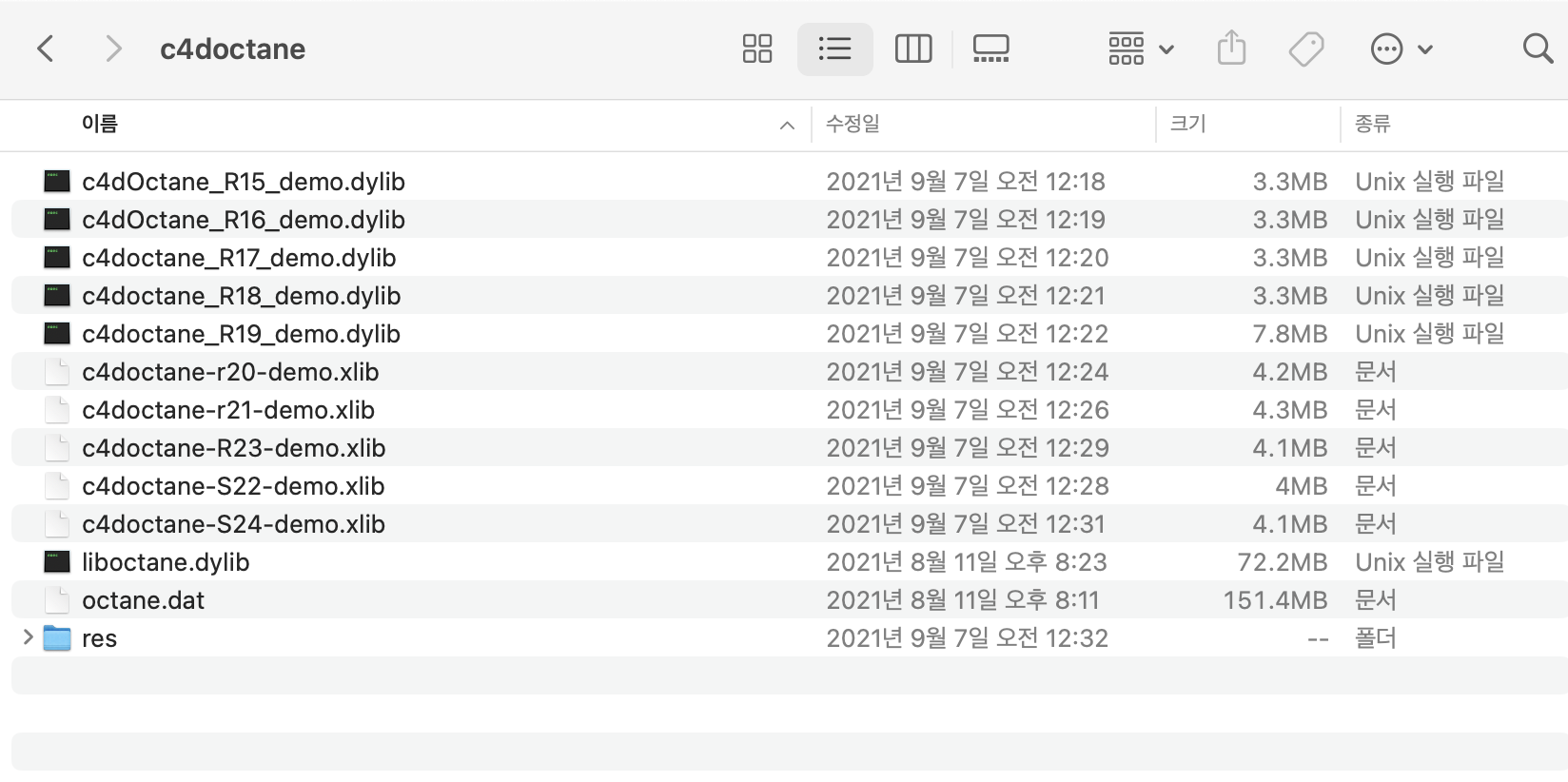Screen dimensions: 1568x782
Task: Switch to icon grid view
Action: [x=757, y=49]
